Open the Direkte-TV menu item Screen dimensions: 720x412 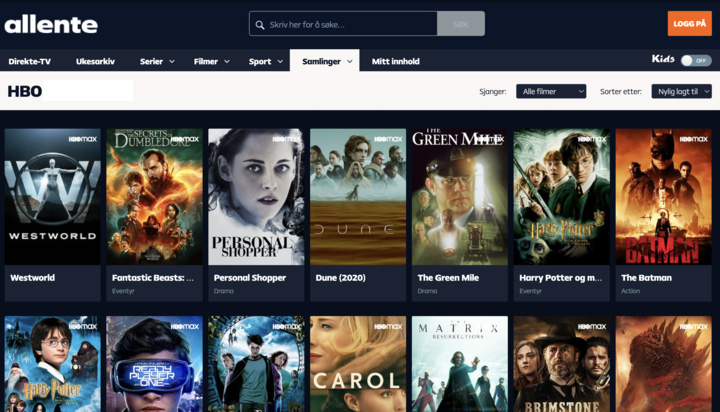point(29,61)
